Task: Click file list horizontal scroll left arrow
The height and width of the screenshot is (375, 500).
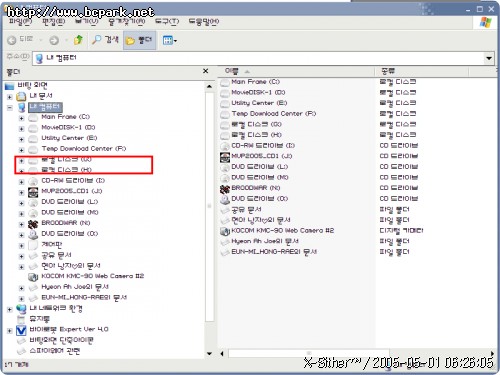Action: click(x=222, y=354)
